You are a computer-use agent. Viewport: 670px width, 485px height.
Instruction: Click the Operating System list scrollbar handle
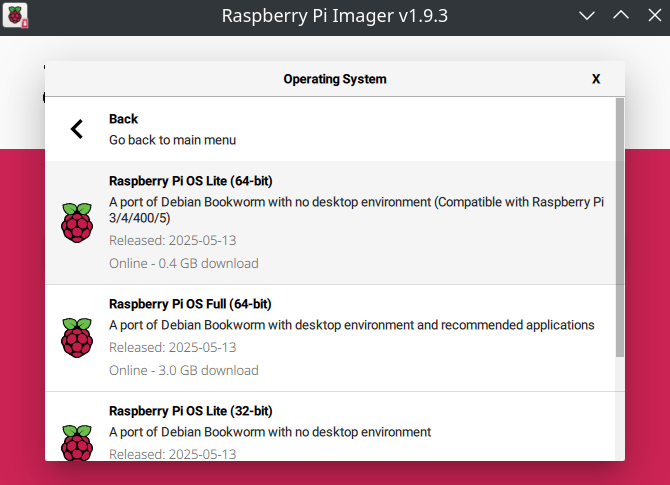(x=620, y=227)
